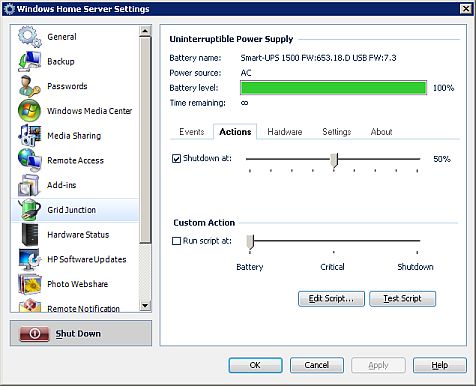
Task: Close the Windows Home Server Settings window
Action: [x=465, y=9]
